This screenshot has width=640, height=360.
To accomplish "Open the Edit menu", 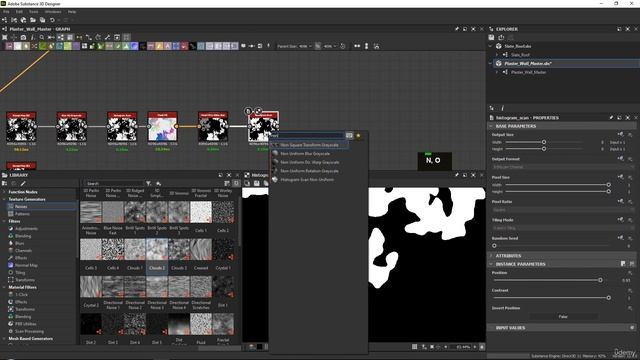I will pyautogui.click(x=19, y=12).
